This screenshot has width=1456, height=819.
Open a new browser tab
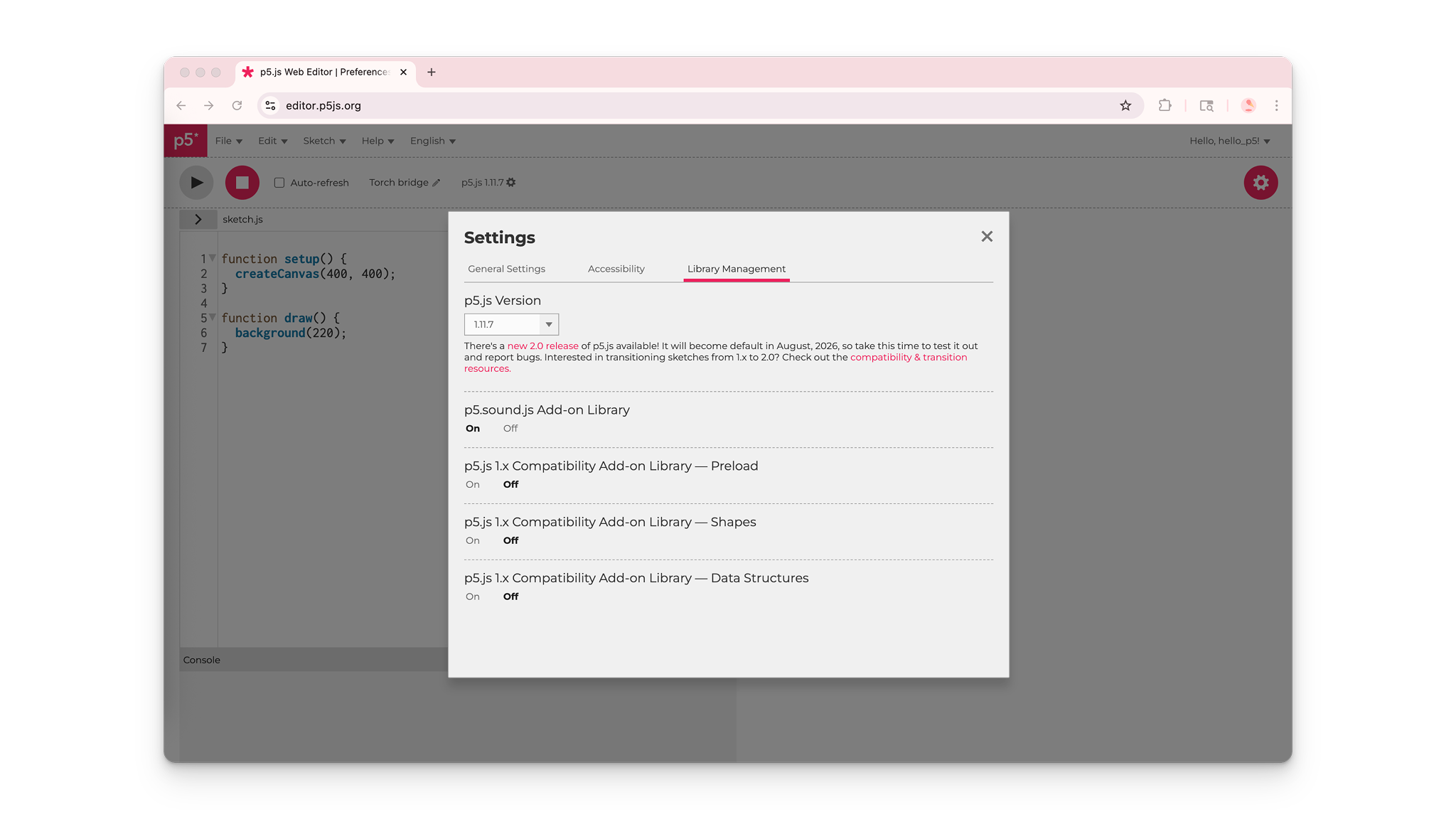(x=432, y=72)
